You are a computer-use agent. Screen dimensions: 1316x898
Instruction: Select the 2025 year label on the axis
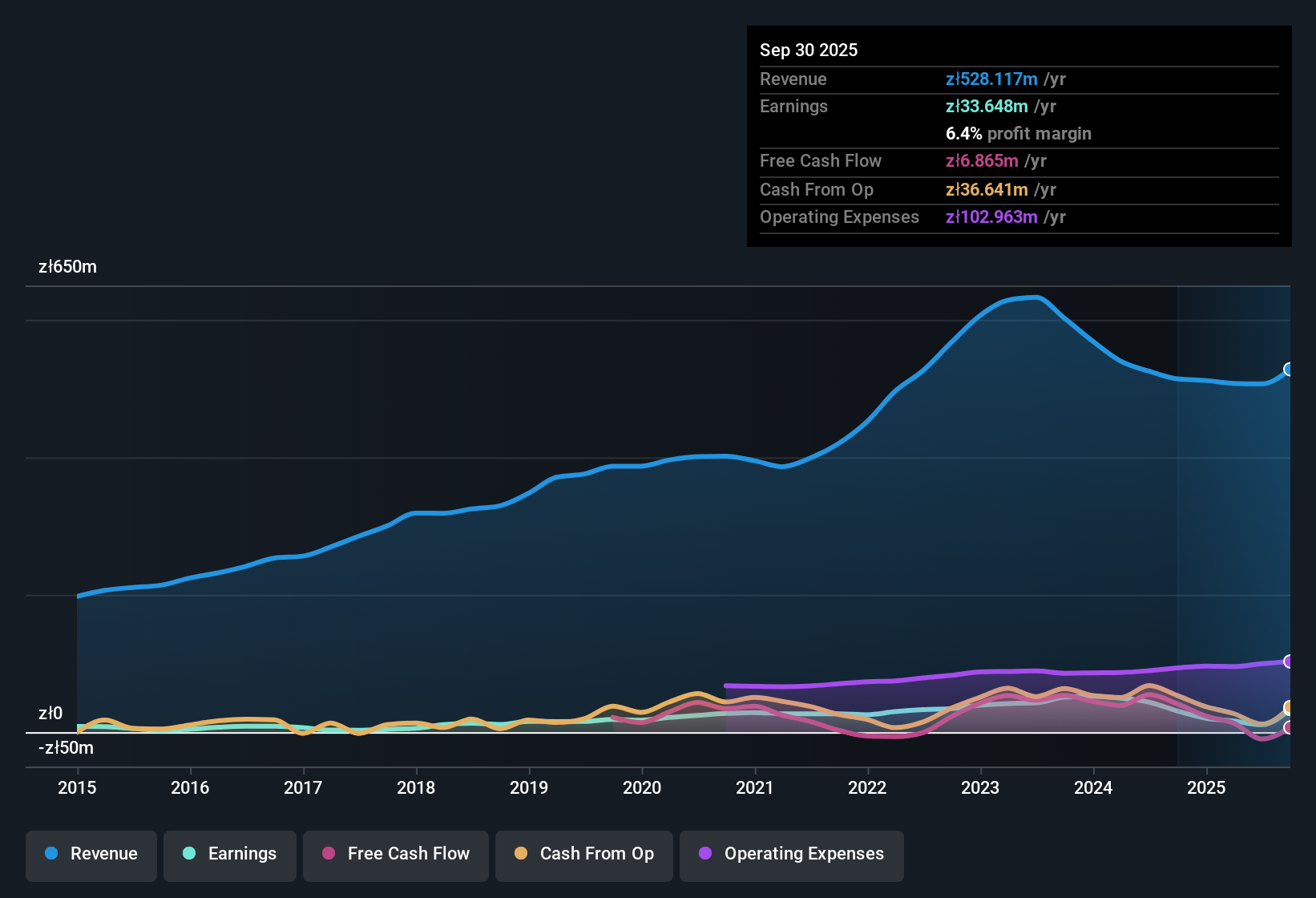pyautogui.click(x=1208, y=788)
